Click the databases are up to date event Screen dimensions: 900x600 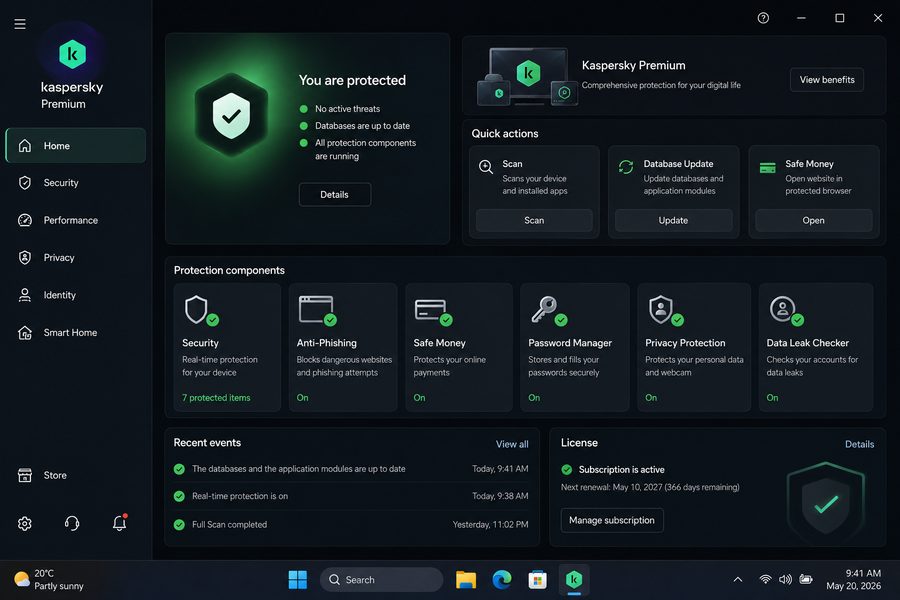click(351, 469)
